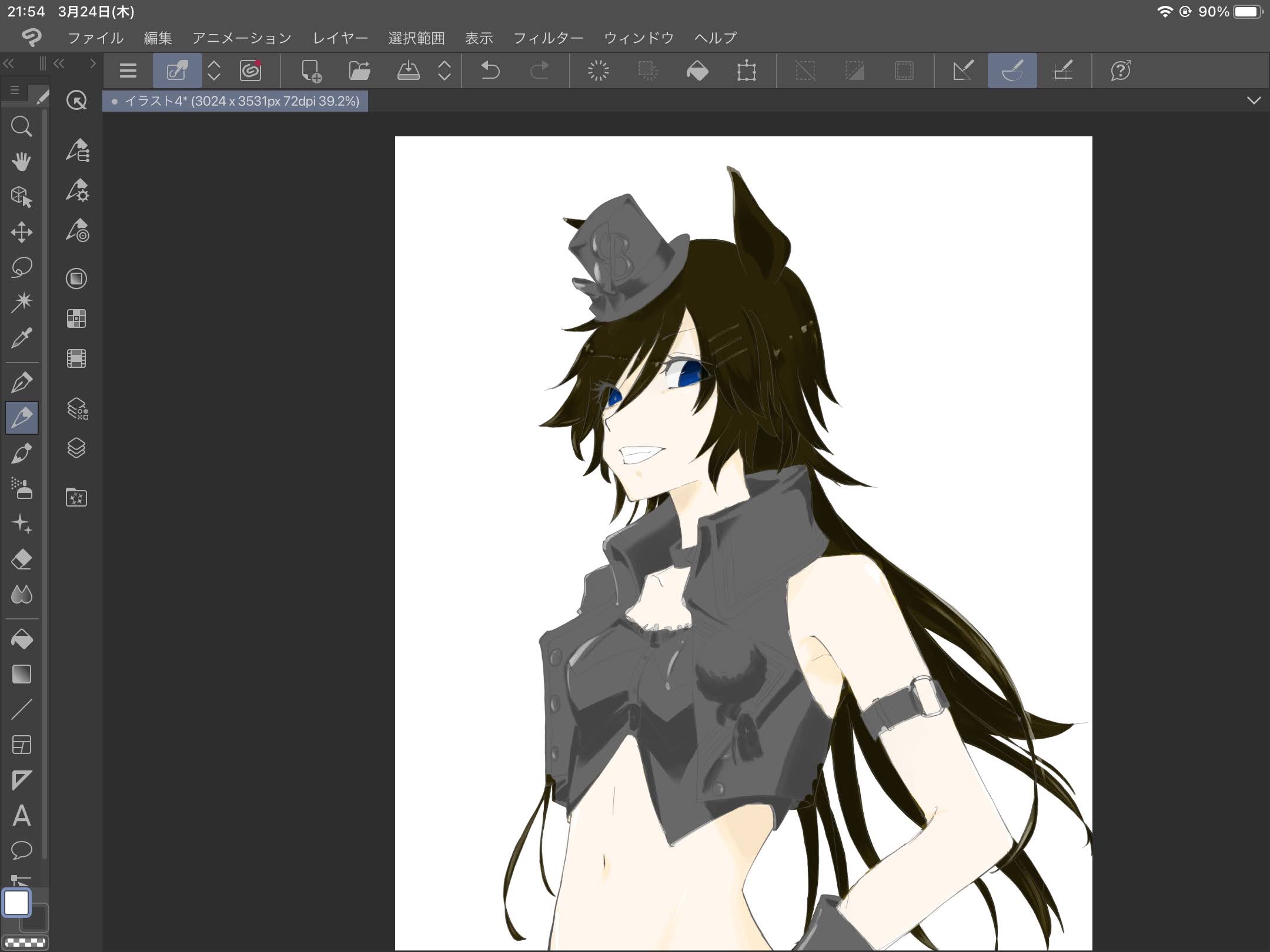Open the Brush Size palette icon
The height and width of the screenshot is (952, 1270).
click(x=76, y=231)
